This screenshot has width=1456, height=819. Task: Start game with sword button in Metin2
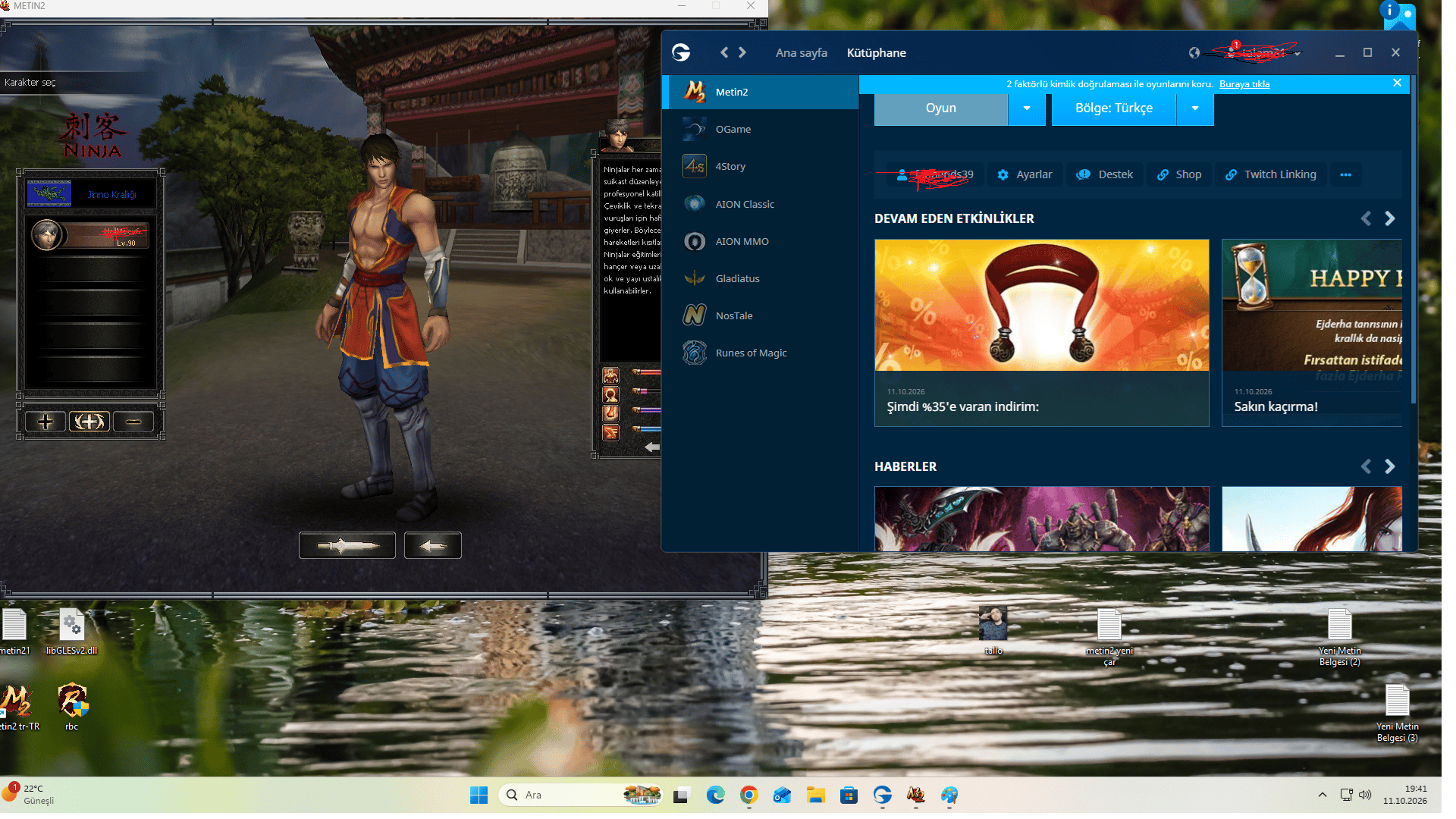(347, 545)
